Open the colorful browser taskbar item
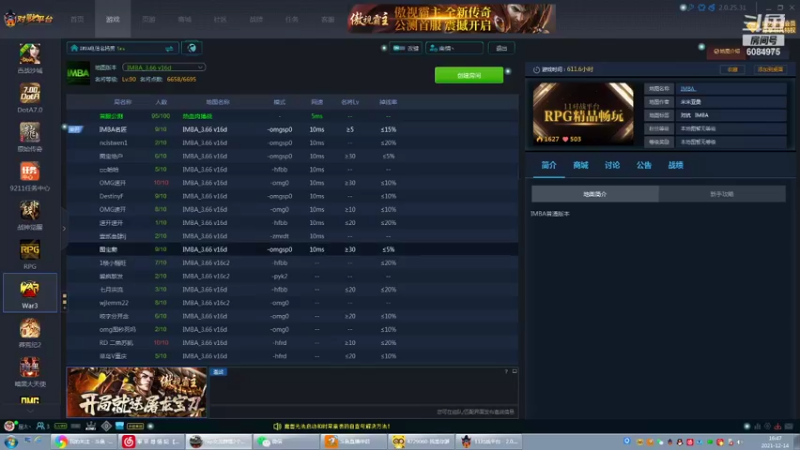This screenshot has width=800, height=450. pos(83,442)
